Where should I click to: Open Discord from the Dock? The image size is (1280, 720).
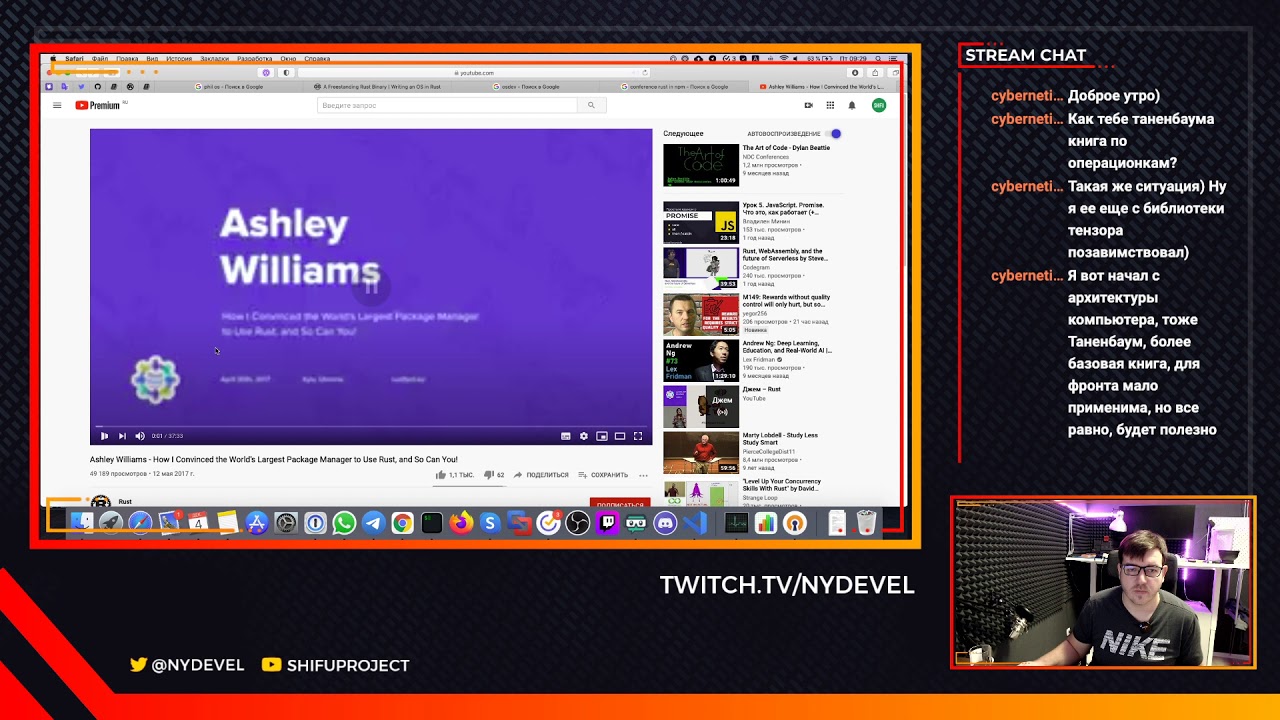tap(665, 522)
